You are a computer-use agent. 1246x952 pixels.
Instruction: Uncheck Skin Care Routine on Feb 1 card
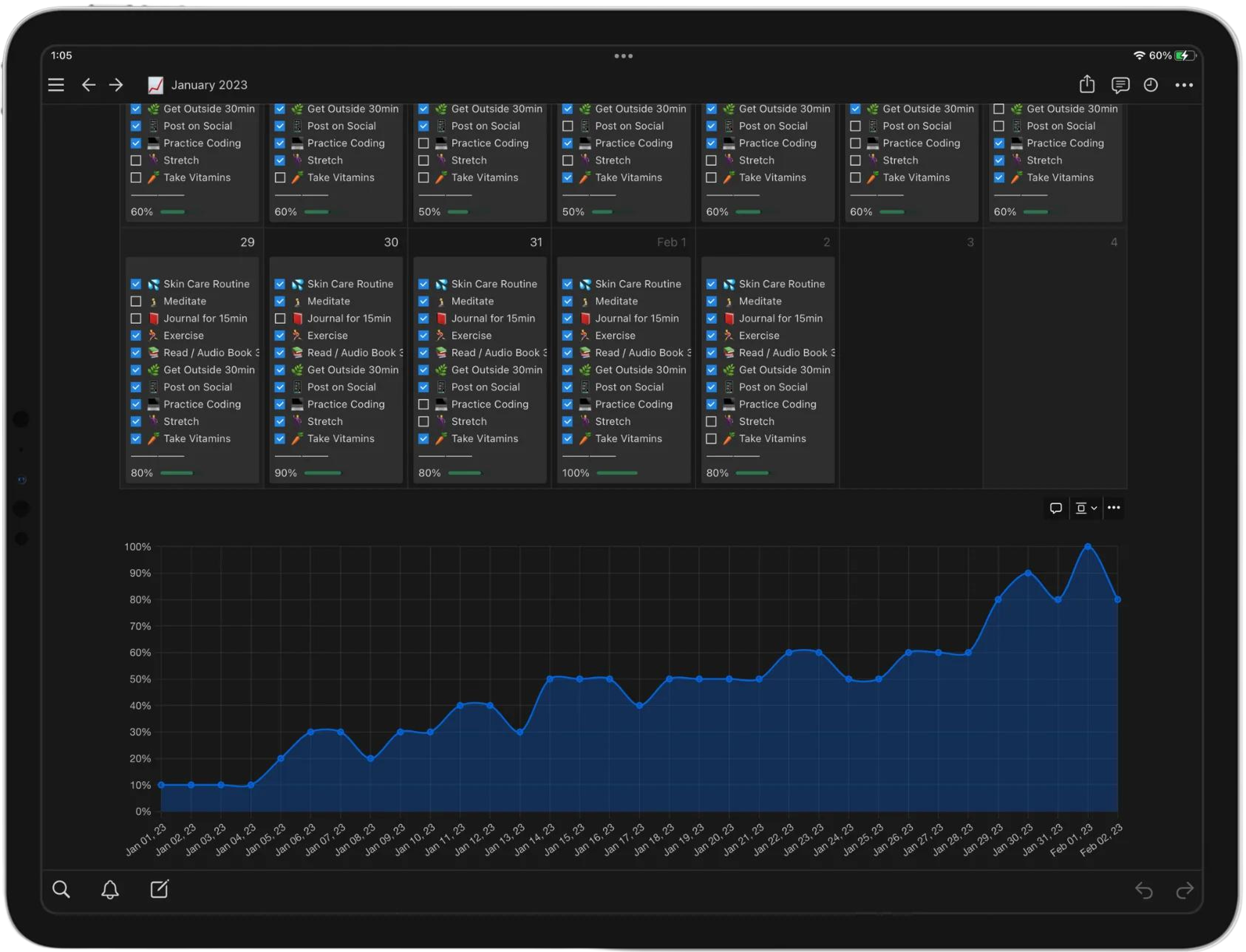click(567, 284)
